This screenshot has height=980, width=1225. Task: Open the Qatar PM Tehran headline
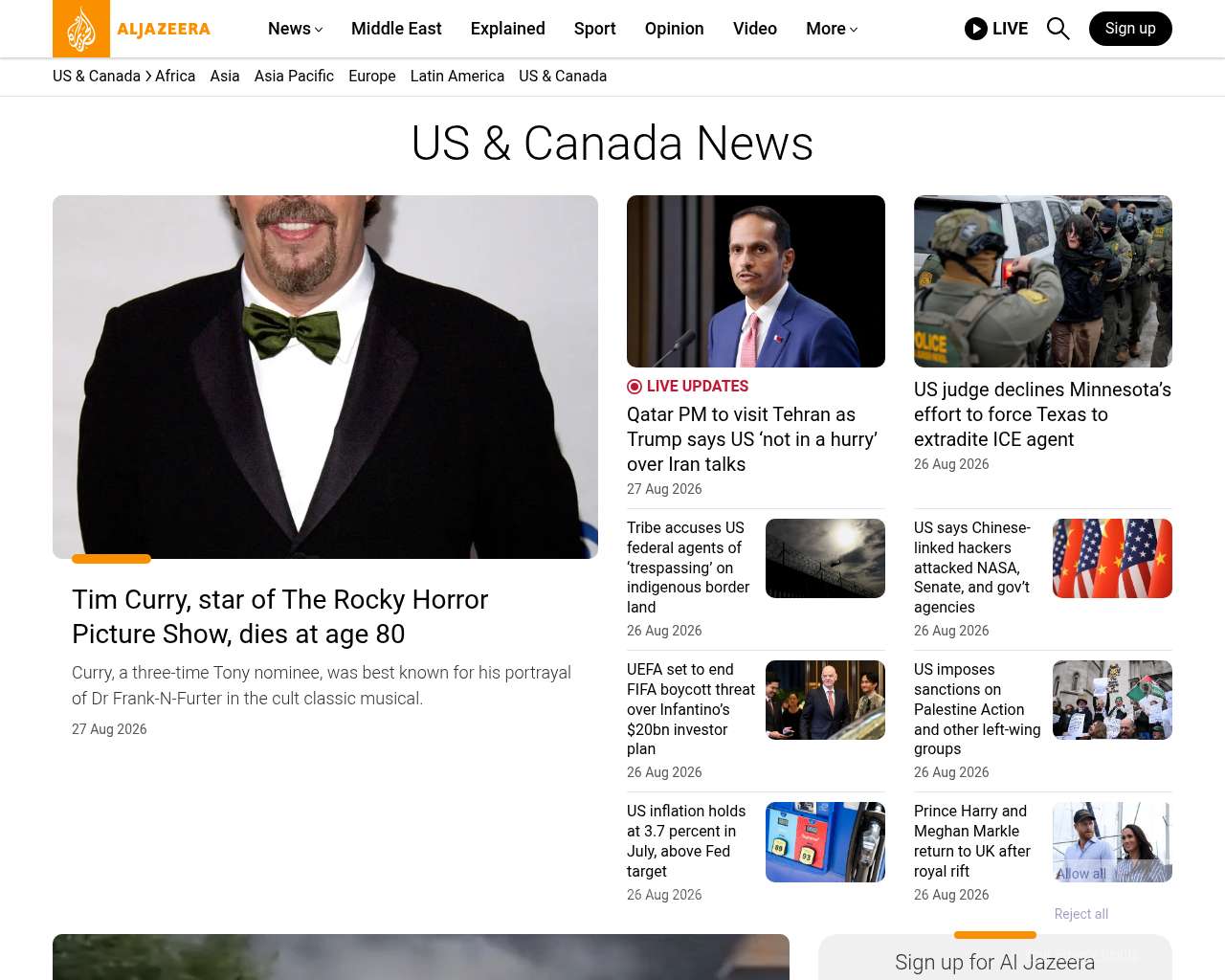coord(752,439)
